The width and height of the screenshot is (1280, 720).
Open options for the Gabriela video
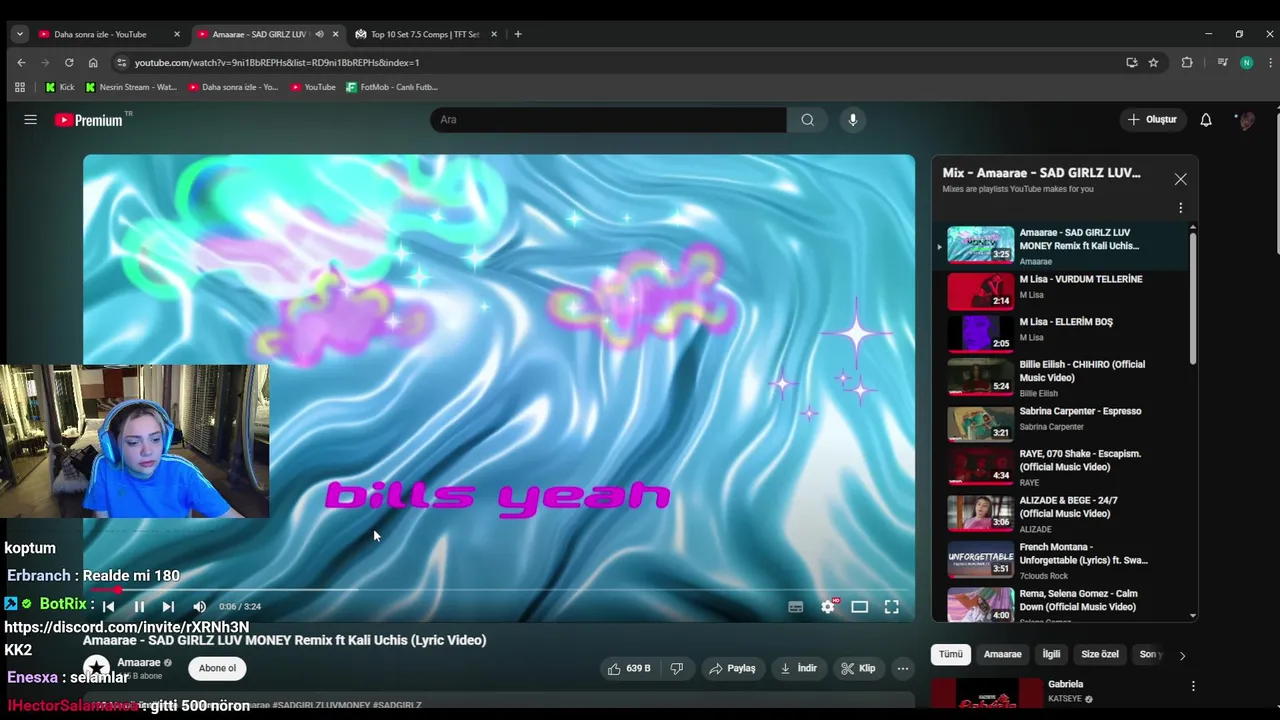point(1192,686)
